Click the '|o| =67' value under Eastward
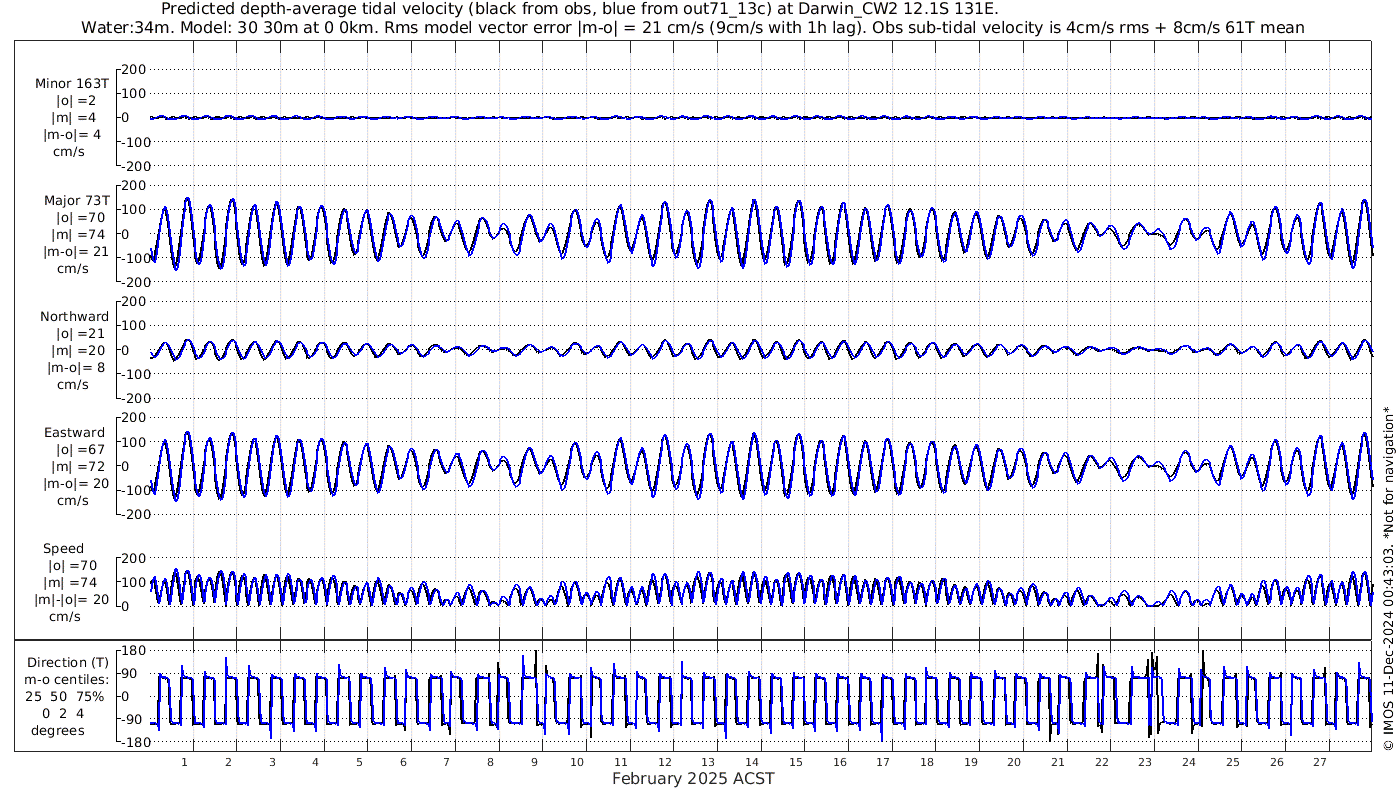 click(x=81, y=449)
